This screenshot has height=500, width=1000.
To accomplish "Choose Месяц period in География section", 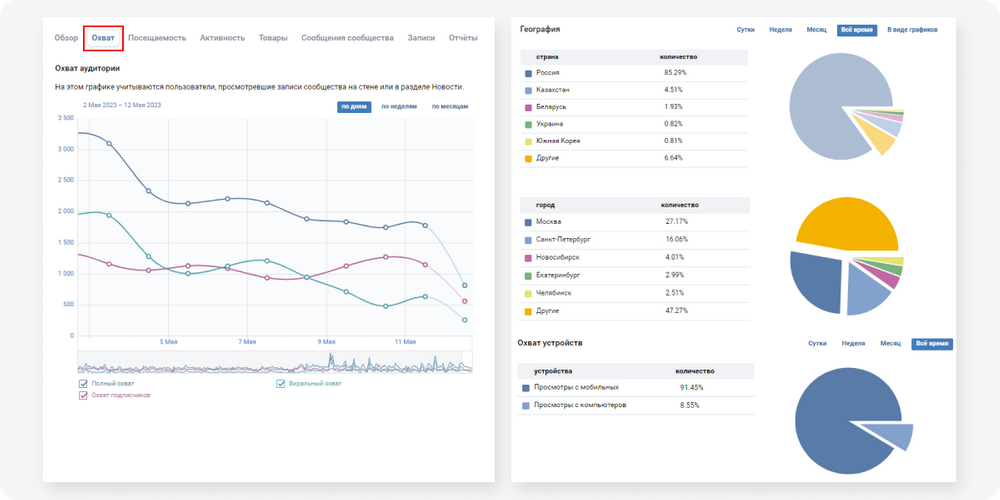I will tap(816, 30).
